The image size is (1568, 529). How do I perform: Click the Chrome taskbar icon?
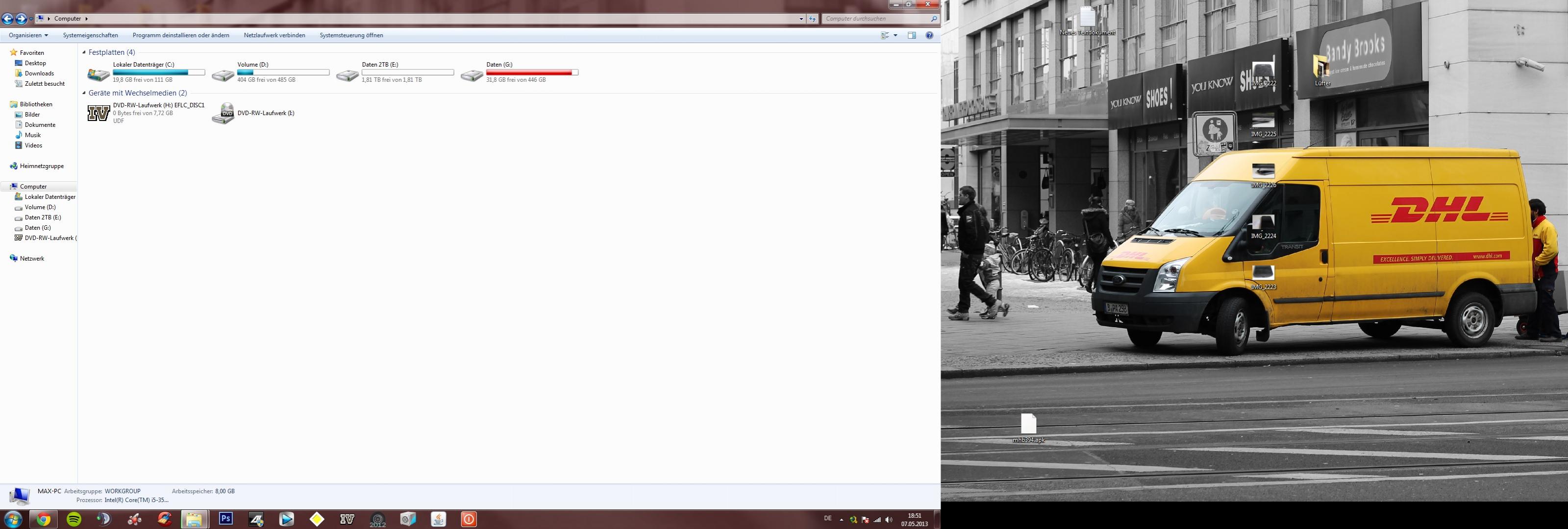point(43,519)
